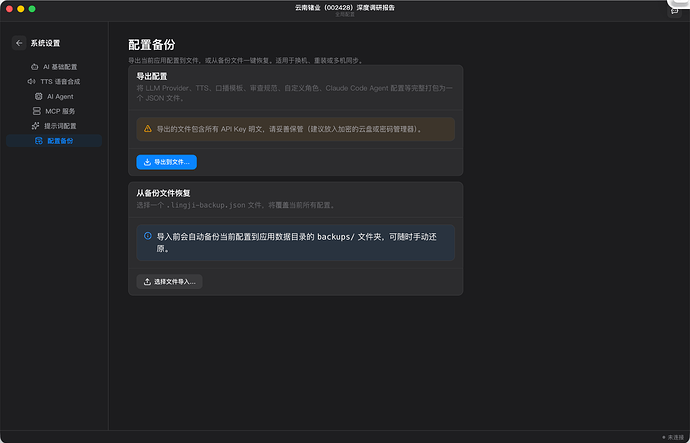Viewport: 690px width, 443px height.
Task: Click the .lingji-backup.json description text
Action: click(235, 205)
